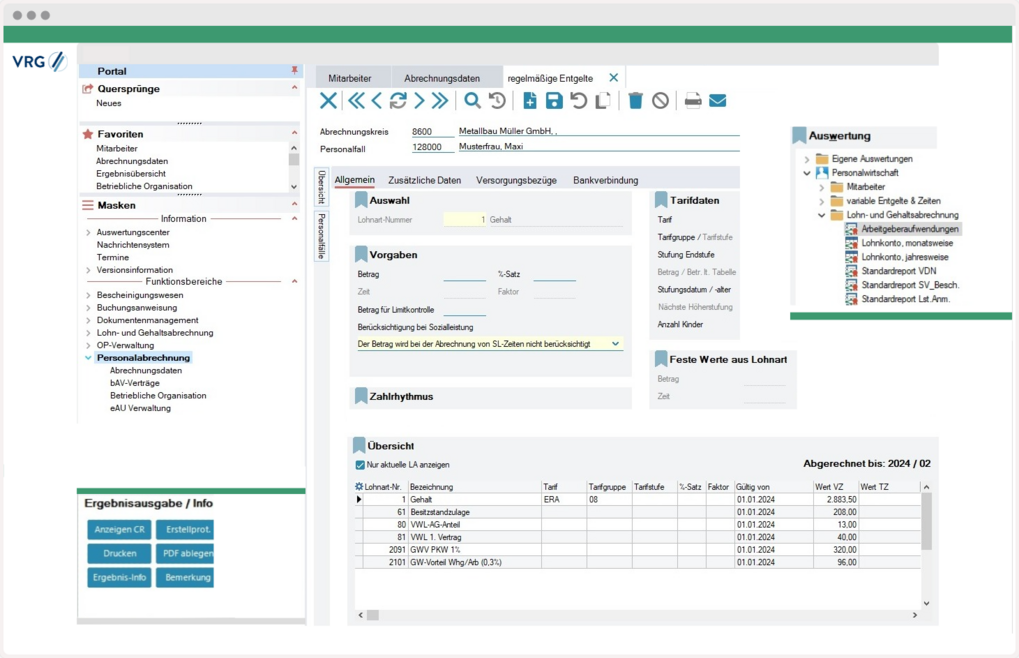Click Ergebnis-Info button
The height and width of the screenshot is (658, 1019).
120,577
